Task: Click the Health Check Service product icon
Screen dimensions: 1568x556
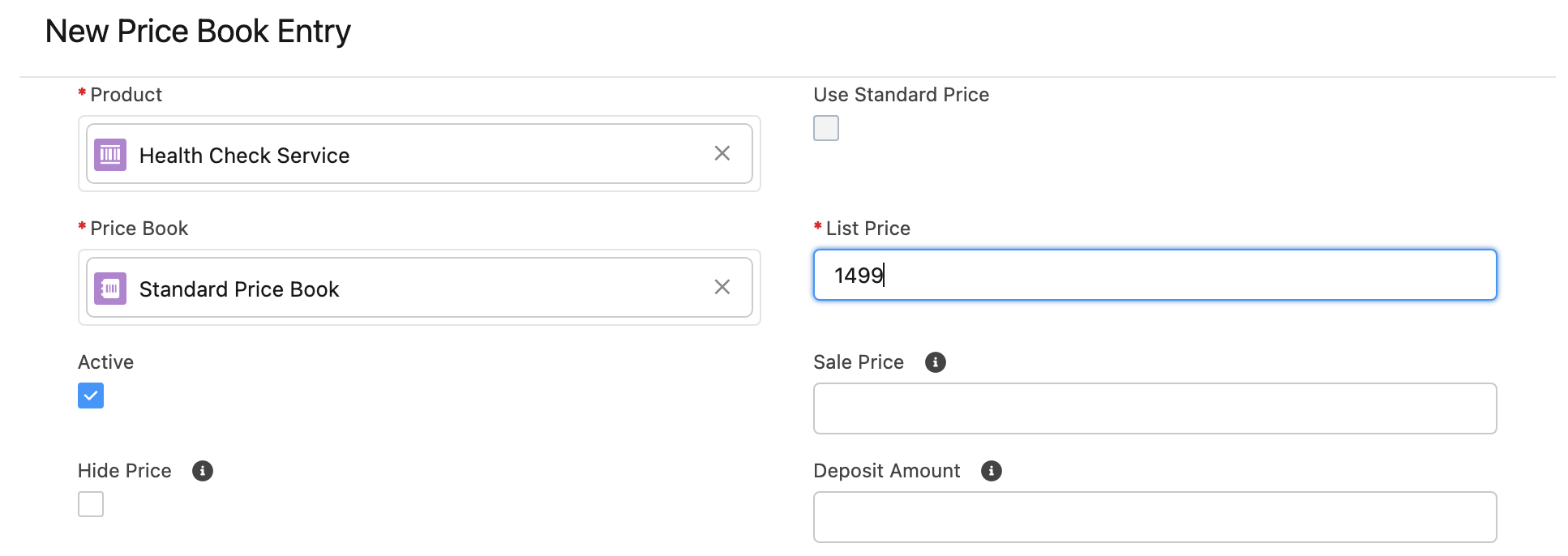Action: [x=110, y=154]
